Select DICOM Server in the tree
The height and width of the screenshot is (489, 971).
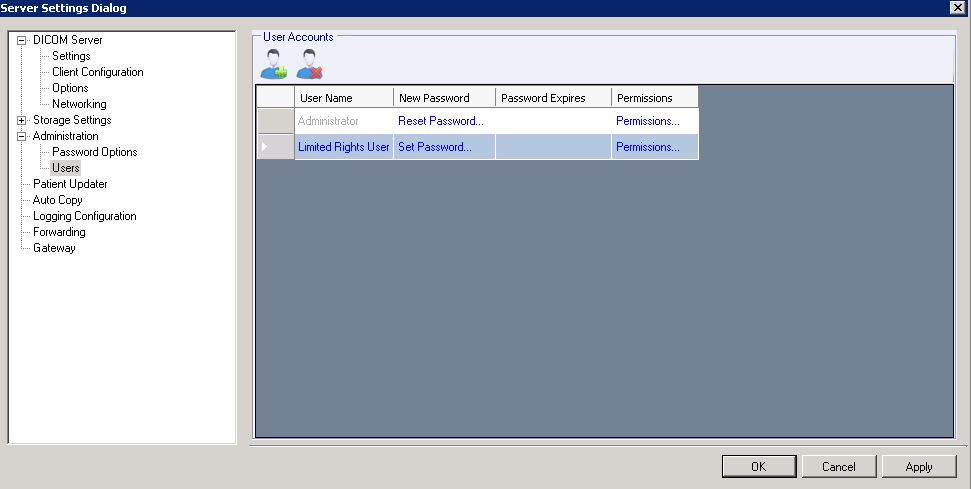[x=67, y=40]
